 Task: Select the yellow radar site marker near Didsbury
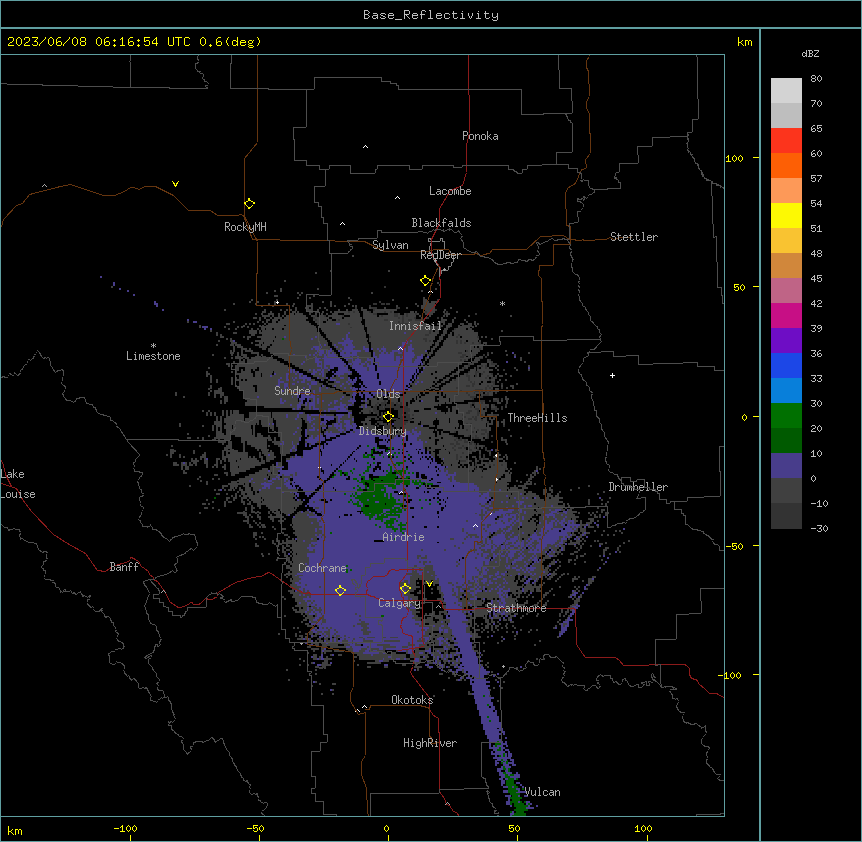388,416
